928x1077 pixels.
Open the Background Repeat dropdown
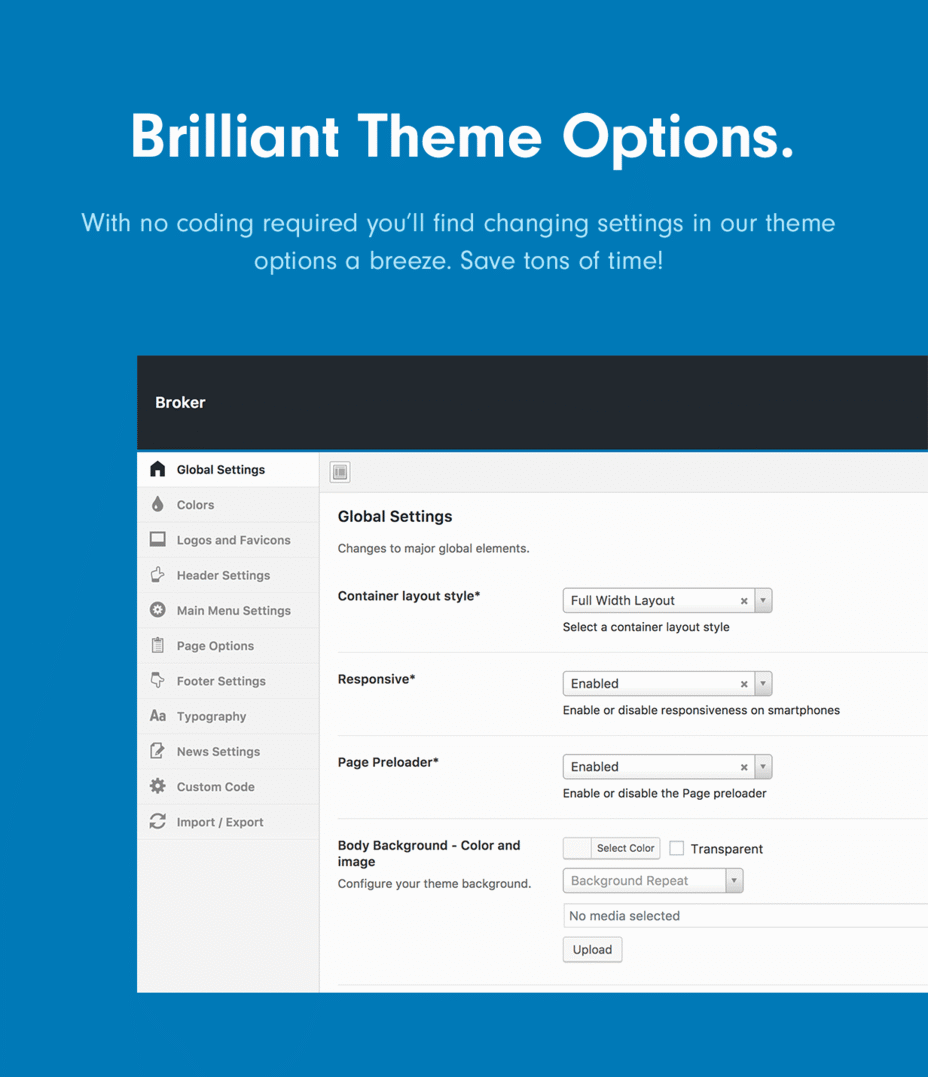pyautogui.click(x=653, y=881)
